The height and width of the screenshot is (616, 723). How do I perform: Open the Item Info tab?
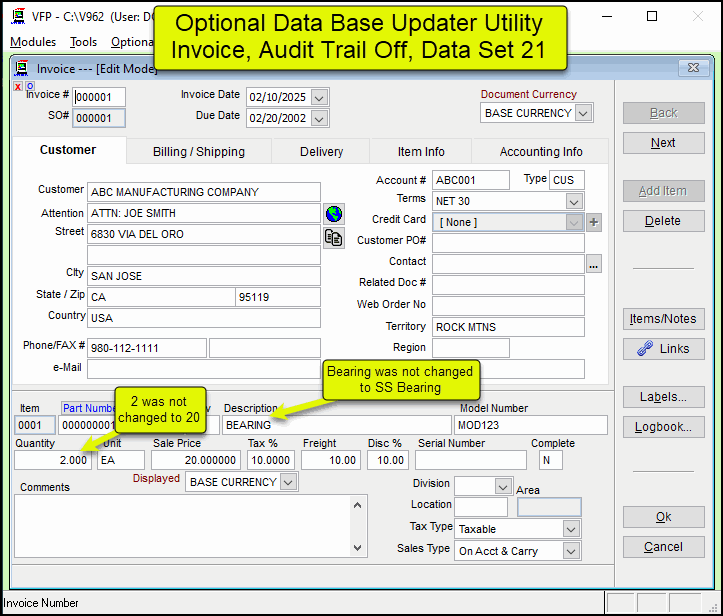click(x=421, y=152)
